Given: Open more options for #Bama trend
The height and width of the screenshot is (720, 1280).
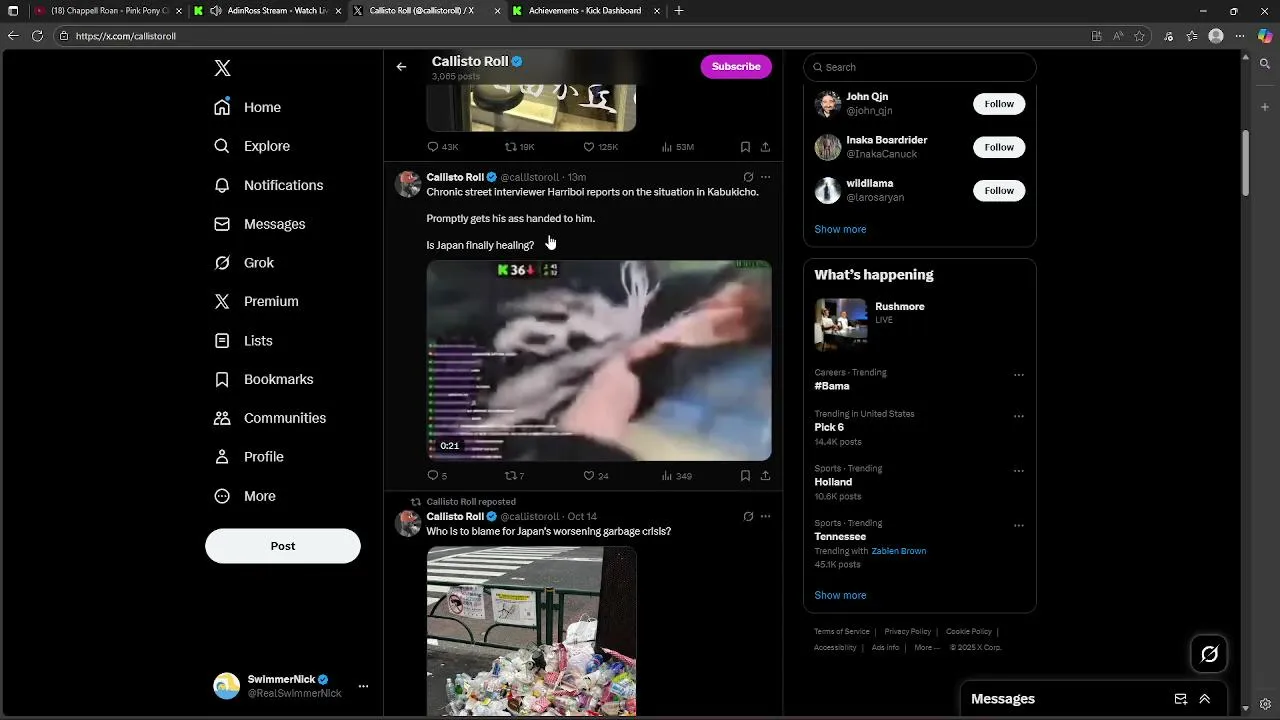Looking at the screenshot, I should [1019, 375].
